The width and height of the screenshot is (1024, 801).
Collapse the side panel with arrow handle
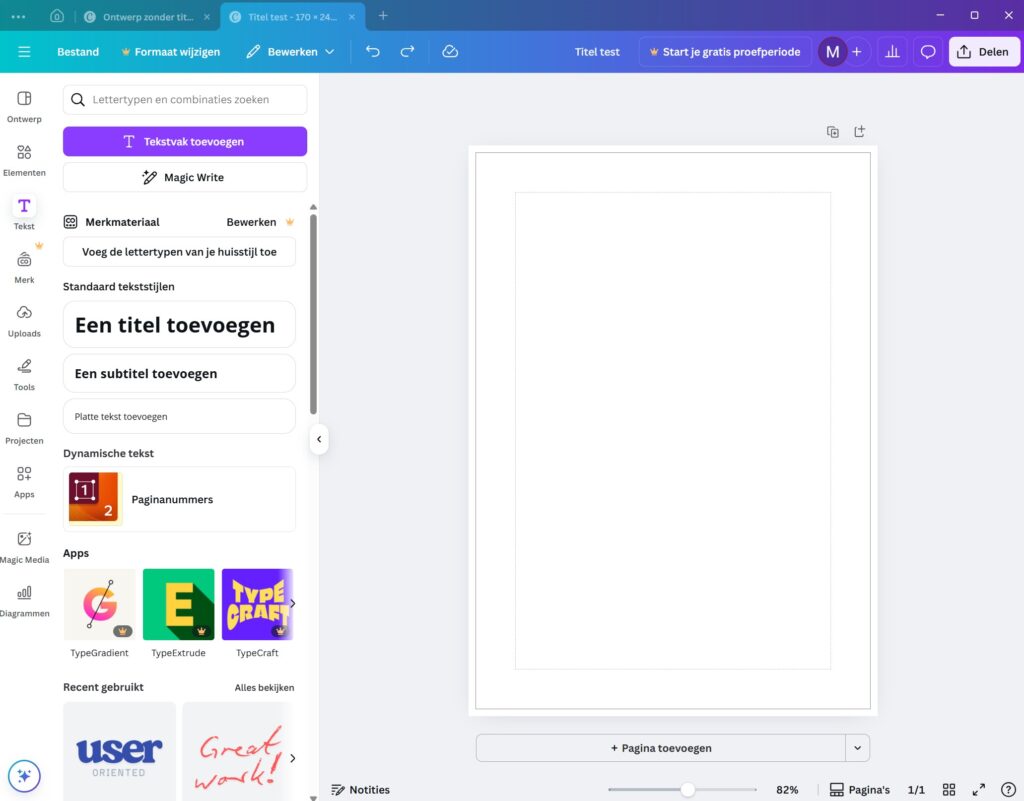(319, 439)
